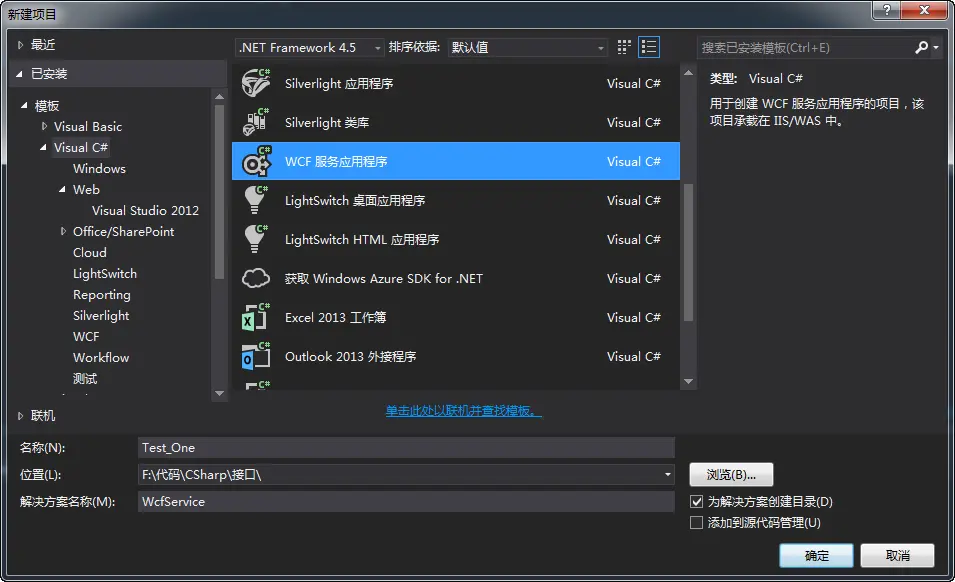Switch to small icons view
955x582 pixels.
coord(624,47)
